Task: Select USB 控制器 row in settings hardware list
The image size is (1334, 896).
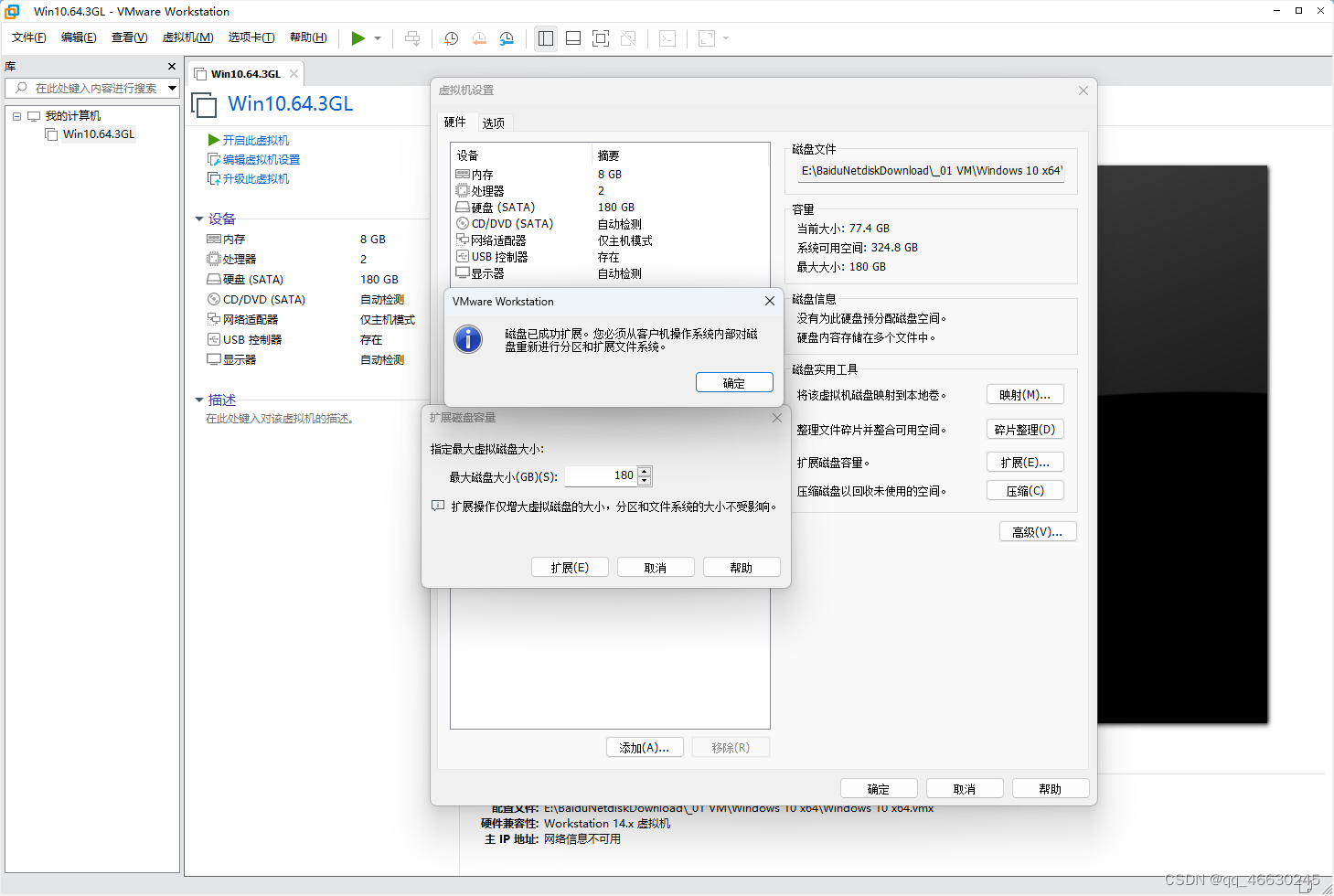Action: pos(610,257)
